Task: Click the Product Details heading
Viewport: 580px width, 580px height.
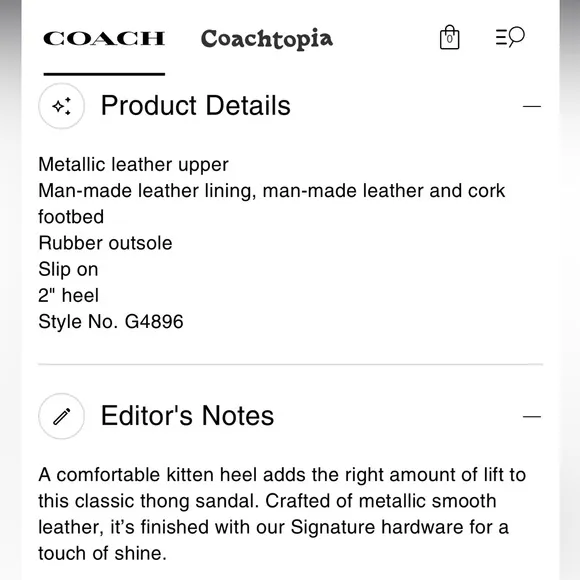Action: tap(196, 106)
